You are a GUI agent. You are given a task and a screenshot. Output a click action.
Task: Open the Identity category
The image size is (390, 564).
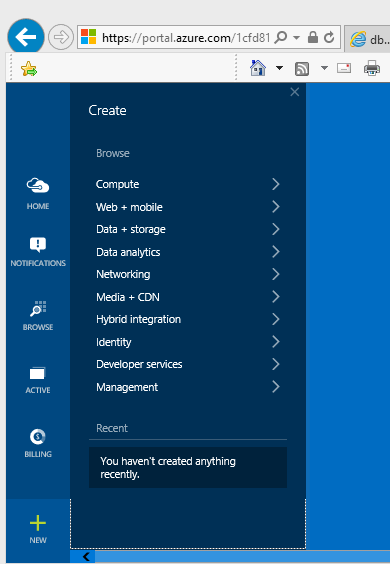(x=188, y=342)
